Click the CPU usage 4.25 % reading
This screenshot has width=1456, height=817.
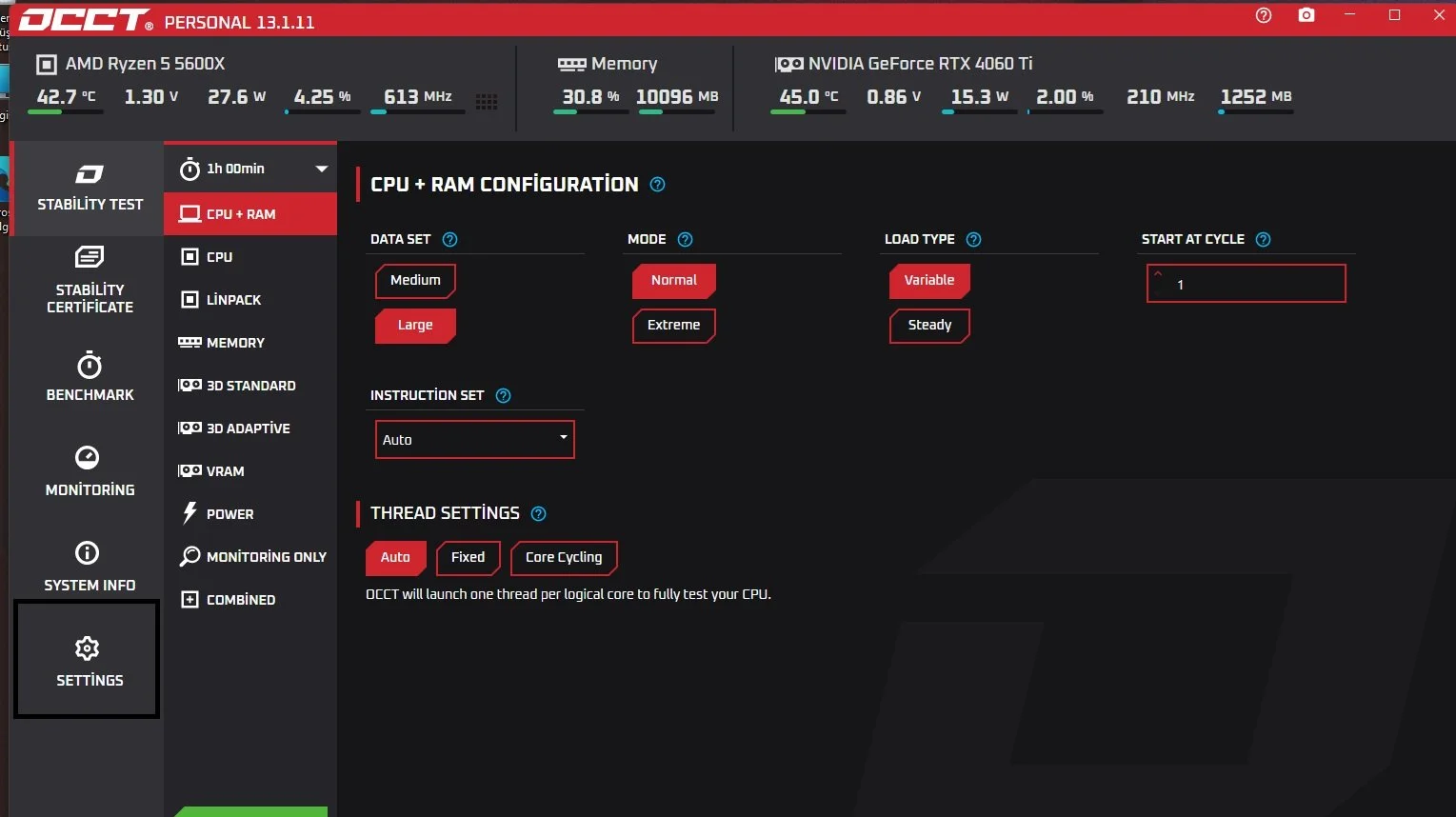point(322,97)
